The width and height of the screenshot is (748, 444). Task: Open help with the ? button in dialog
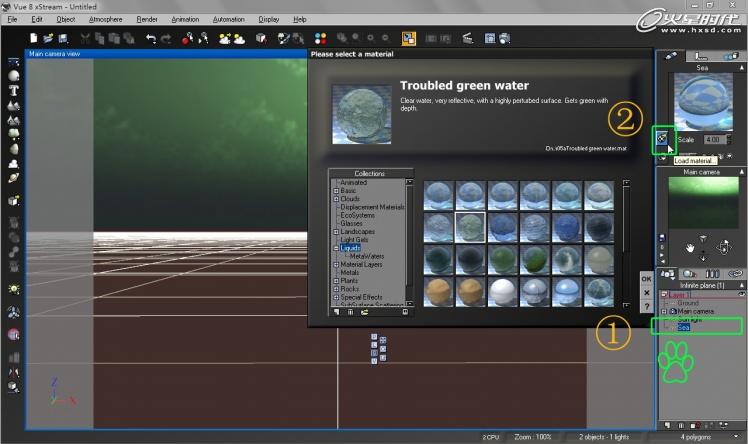646,306
